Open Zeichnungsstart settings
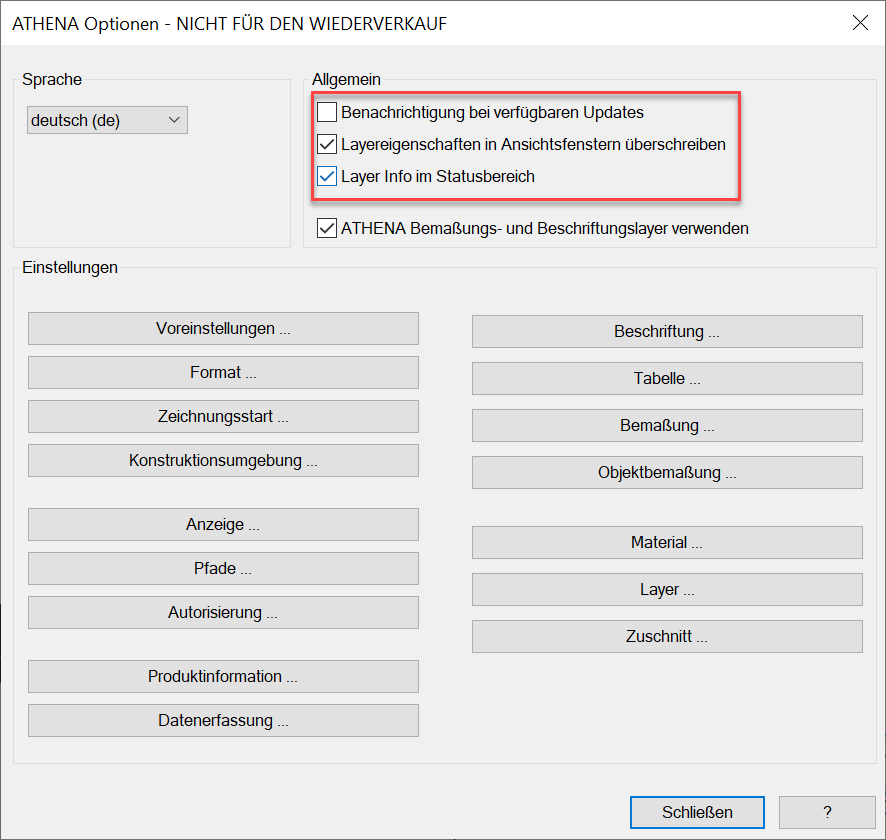 (223, 416)
